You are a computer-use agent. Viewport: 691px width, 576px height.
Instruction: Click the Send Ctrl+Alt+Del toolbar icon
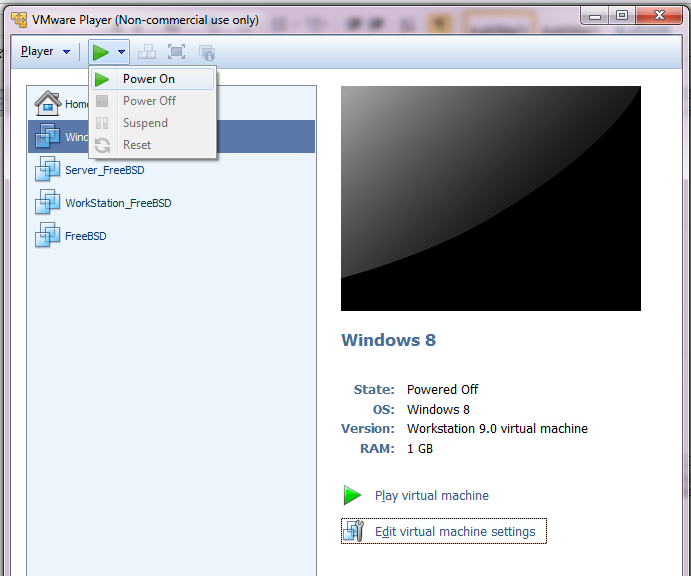tap(147, 52)
